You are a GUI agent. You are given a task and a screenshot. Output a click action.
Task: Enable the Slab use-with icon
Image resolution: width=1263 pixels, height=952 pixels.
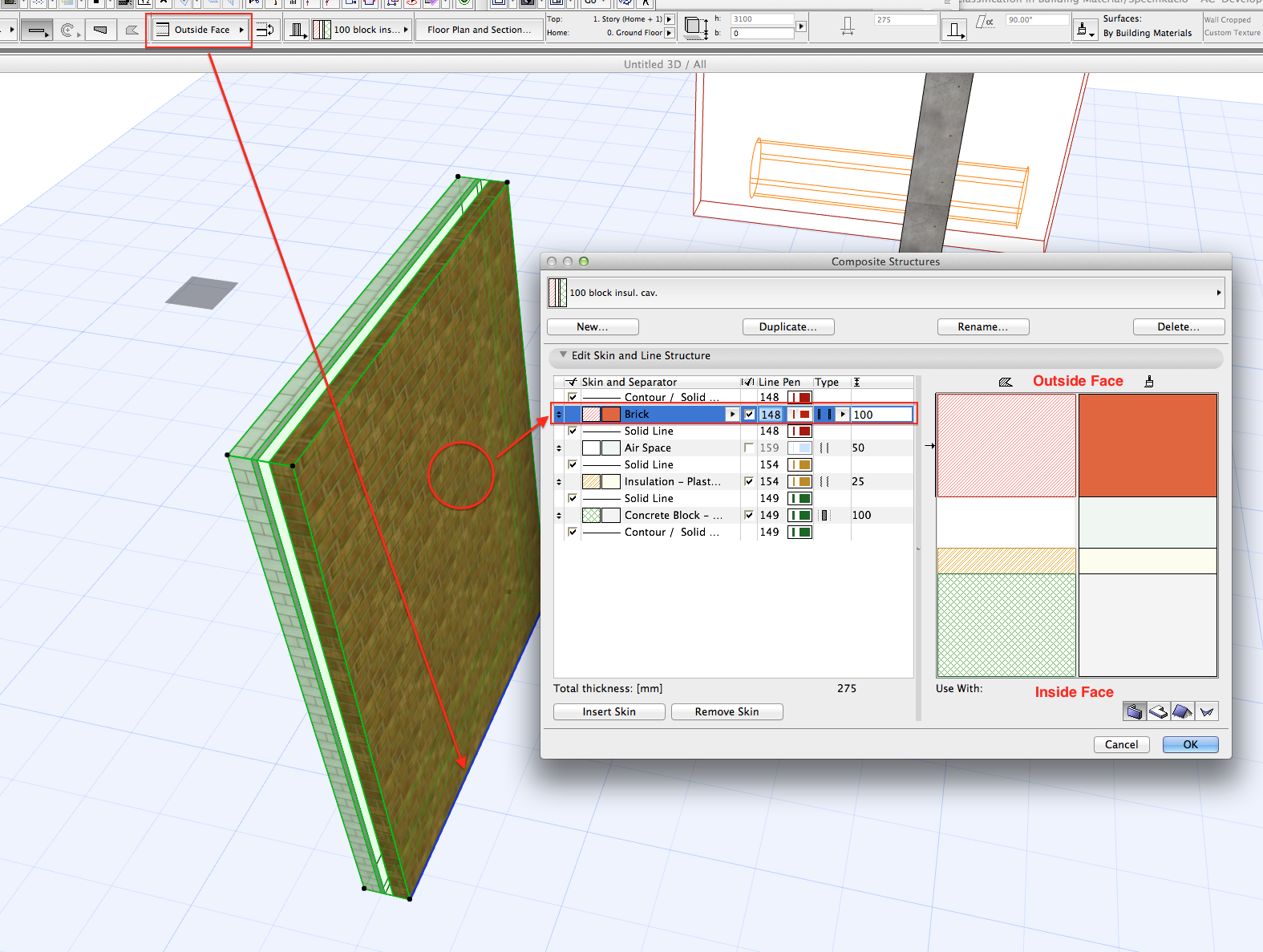click(x=1158, y=711)
